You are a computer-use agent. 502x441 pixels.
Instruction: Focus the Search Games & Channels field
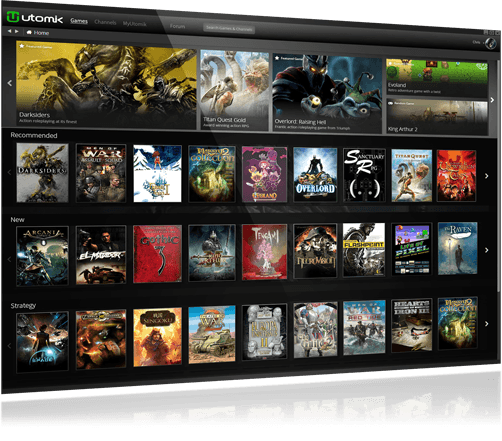tap(229, 29)
